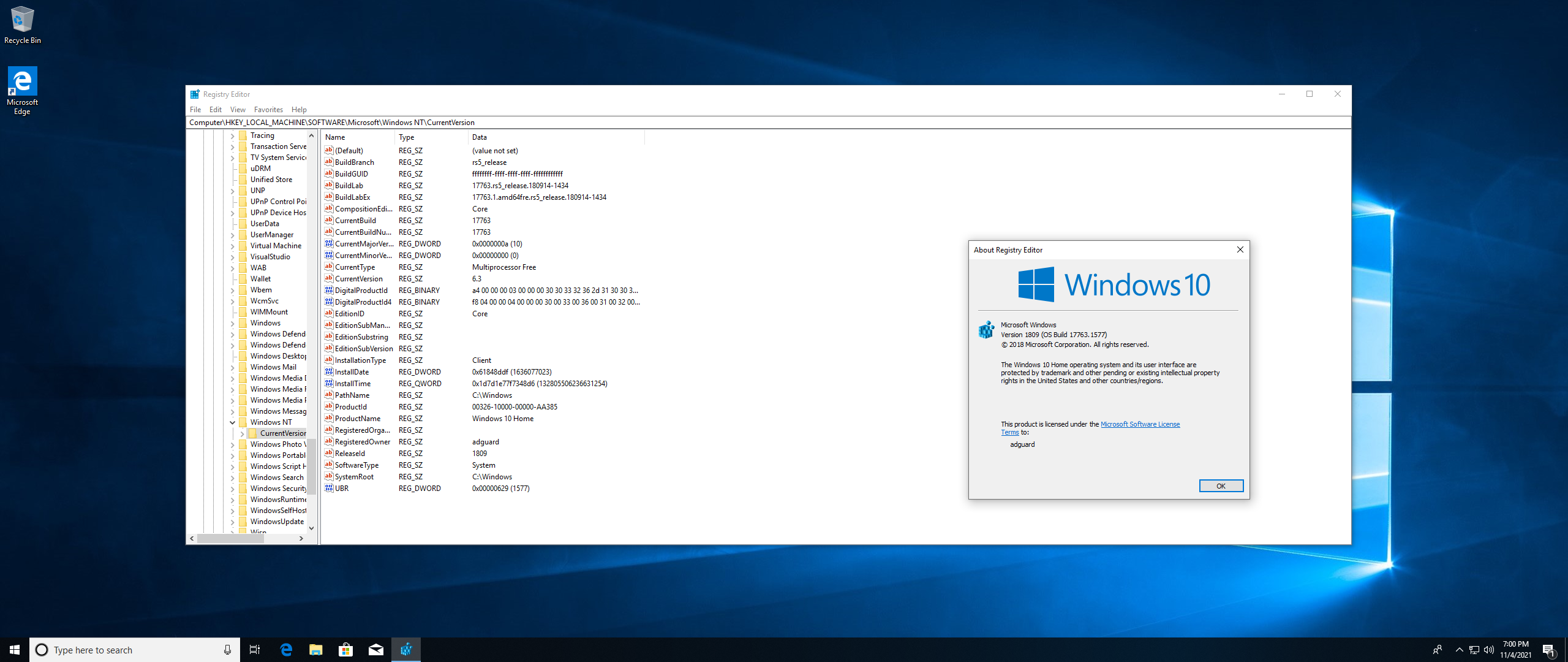This screenshot has width=1568, height=662.
Task: Open the Microsoft Edge desktop shortcut
Action: [23, 91]
